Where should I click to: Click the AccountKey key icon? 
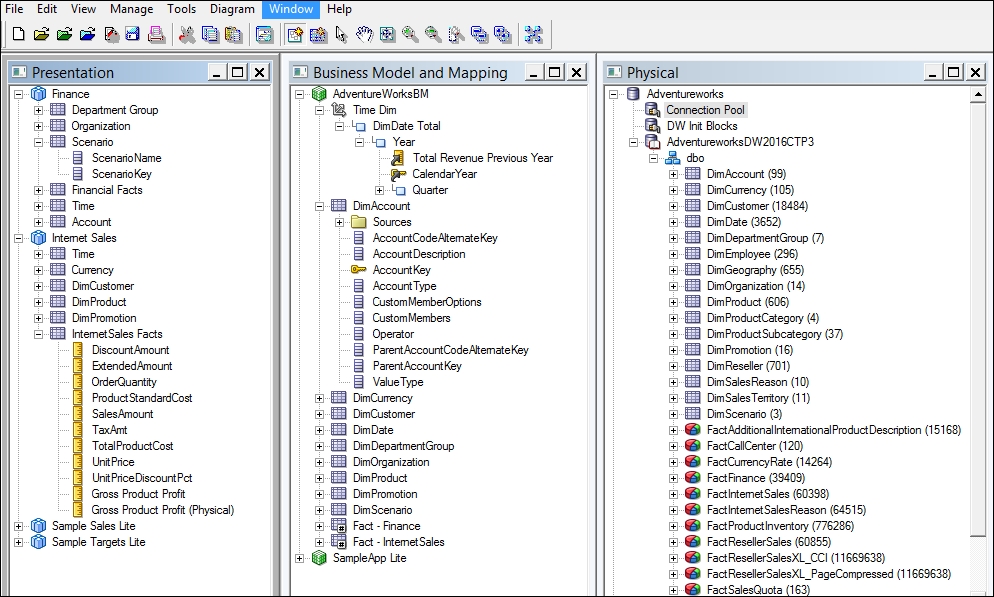pos(359,269)
